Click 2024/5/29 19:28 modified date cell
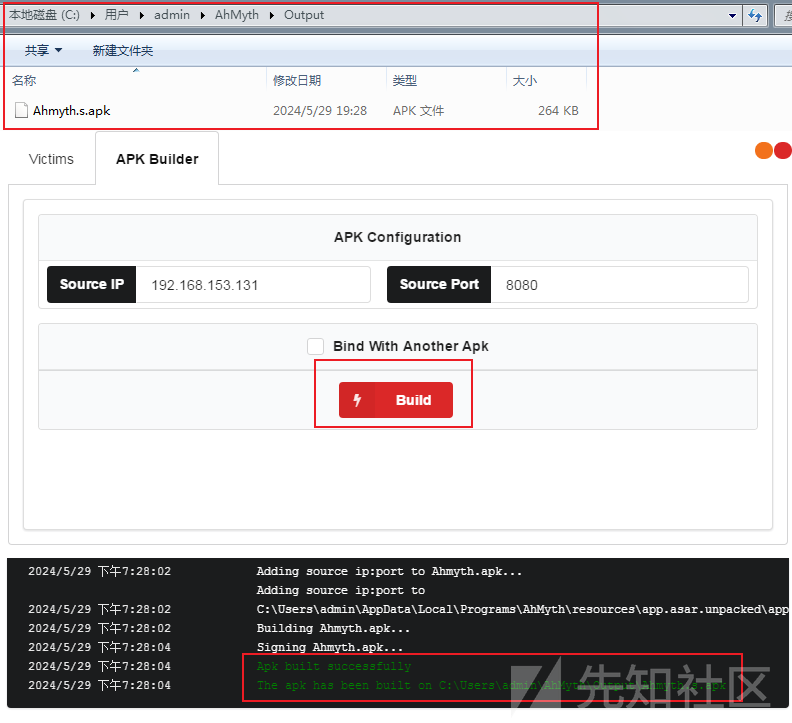This screenshot has height=723, width=792. pos(320,111)
